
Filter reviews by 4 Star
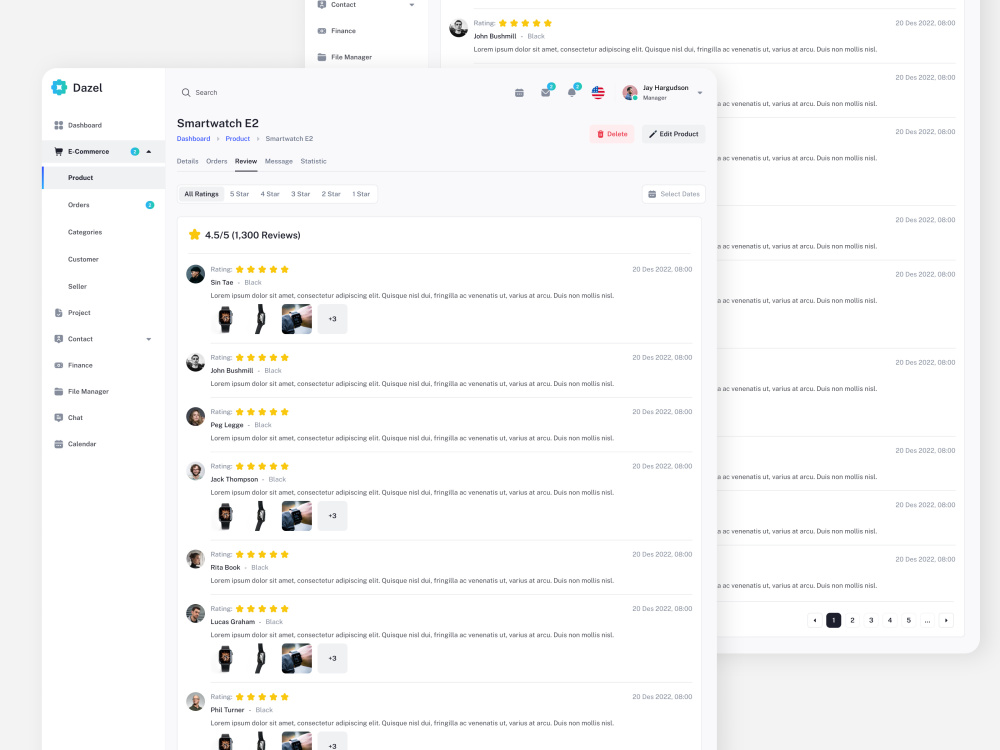tap(270, 194)
